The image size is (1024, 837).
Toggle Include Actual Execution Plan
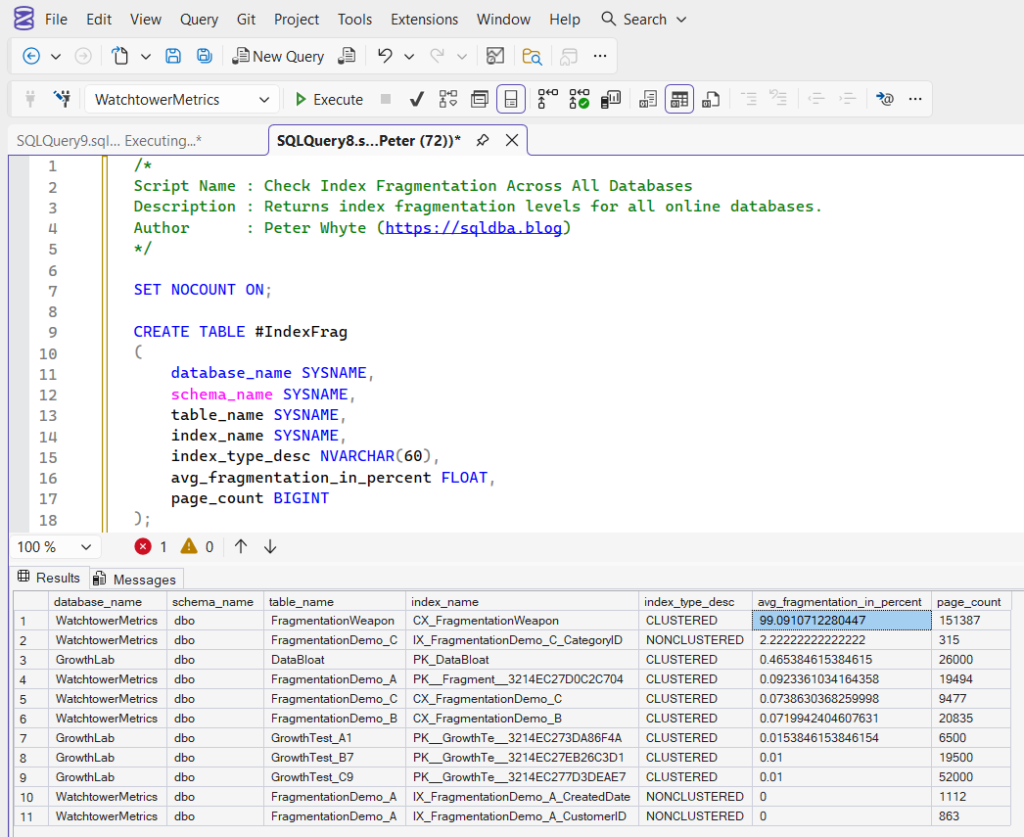545,99
